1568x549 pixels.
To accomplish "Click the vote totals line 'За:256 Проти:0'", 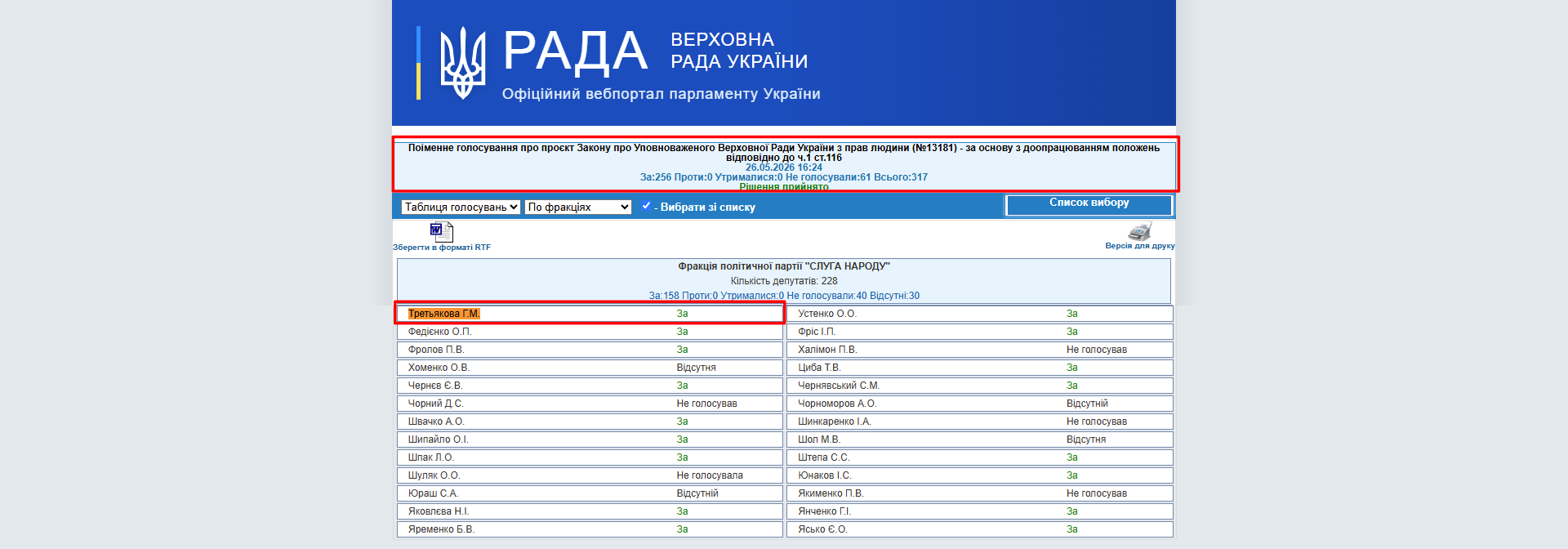I will pyautogui.click(x=784, y=177).
